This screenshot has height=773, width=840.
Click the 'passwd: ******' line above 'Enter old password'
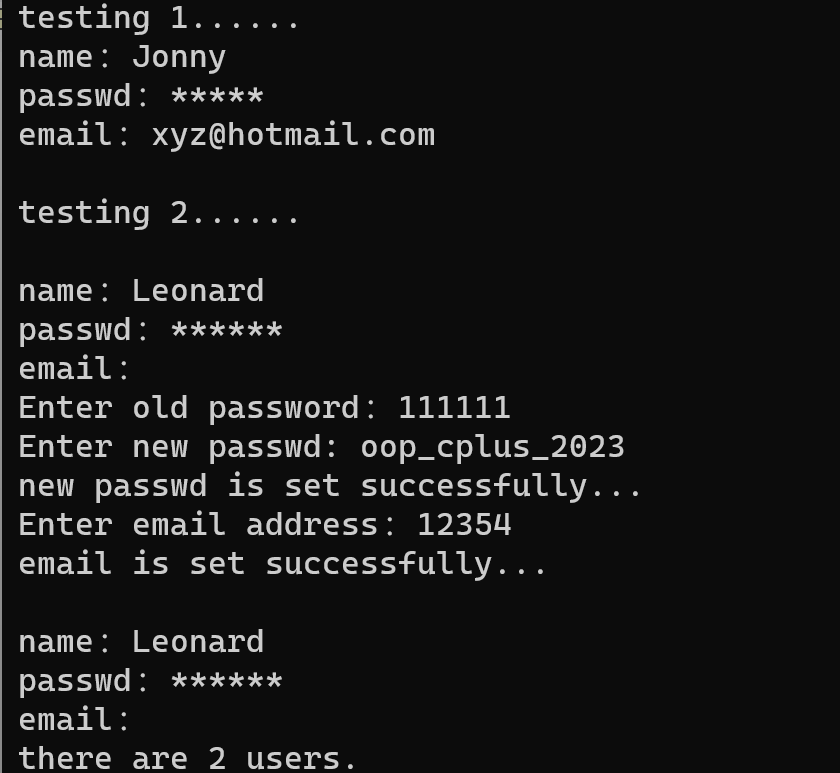pos(150,330)
